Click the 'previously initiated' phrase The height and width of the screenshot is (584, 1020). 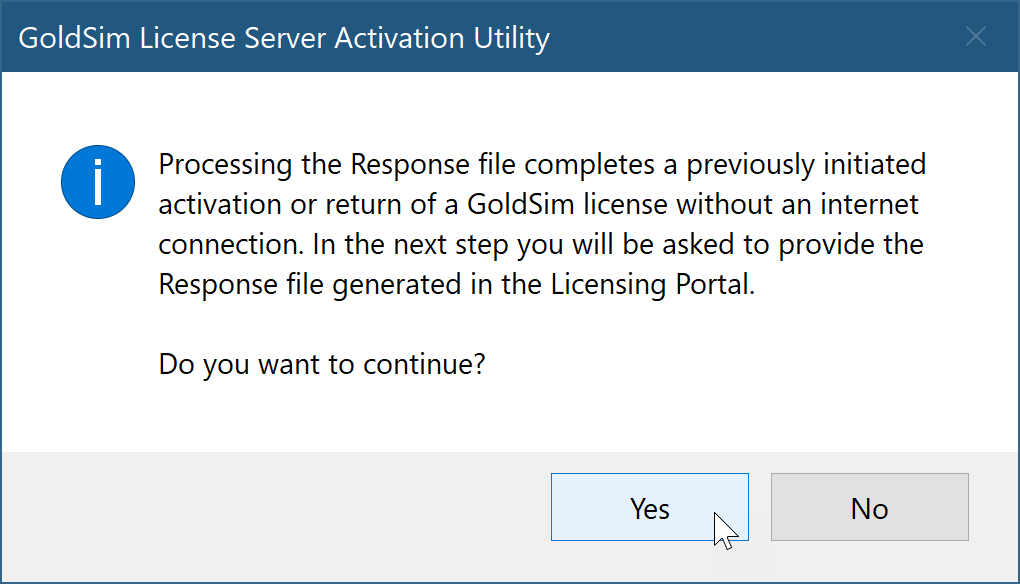(806, 165)
